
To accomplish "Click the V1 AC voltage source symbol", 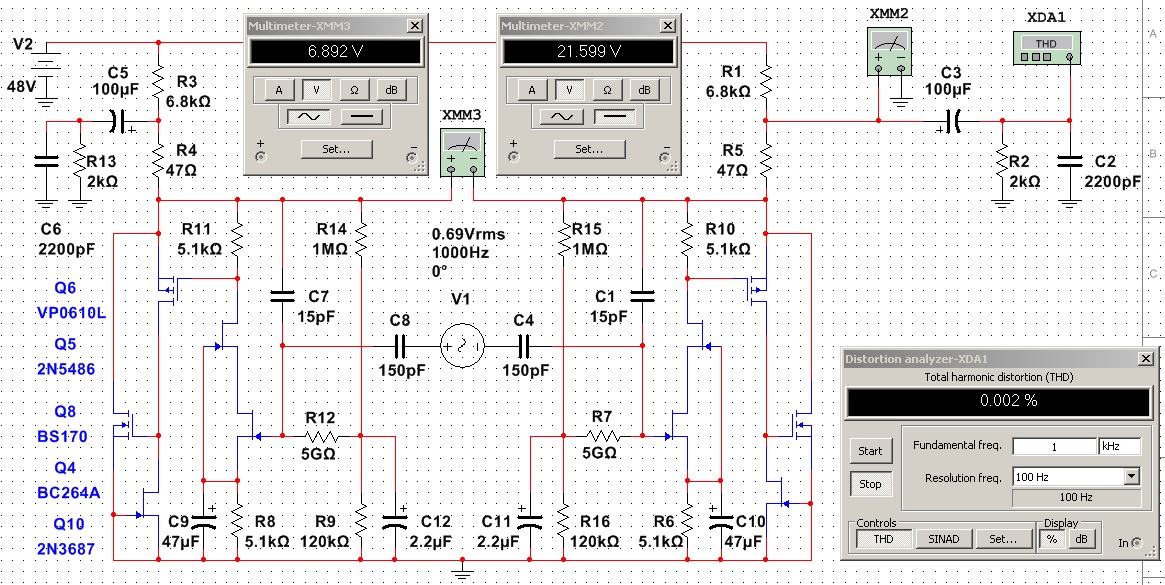I will [462, 346].
